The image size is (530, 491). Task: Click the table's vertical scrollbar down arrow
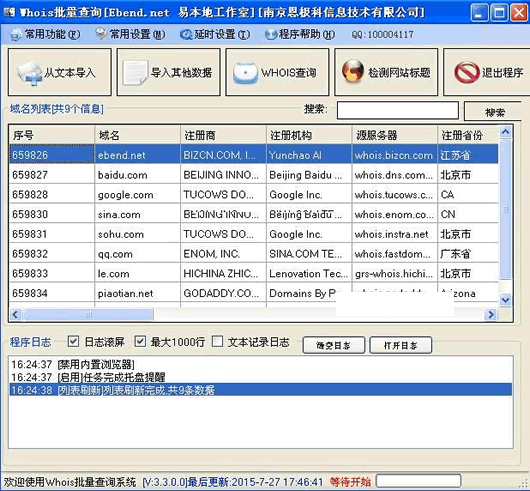tap(505, 300)
